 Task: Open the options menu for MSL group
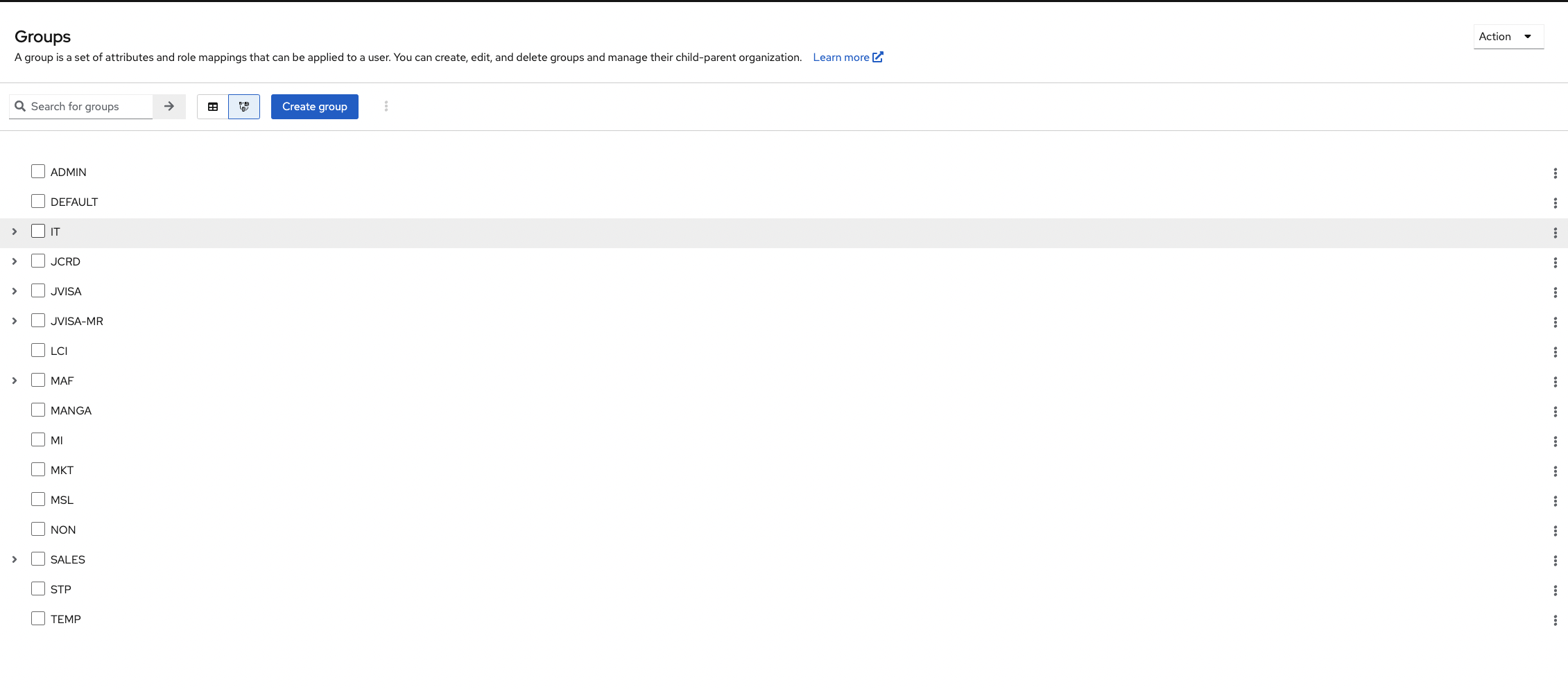1556,501
